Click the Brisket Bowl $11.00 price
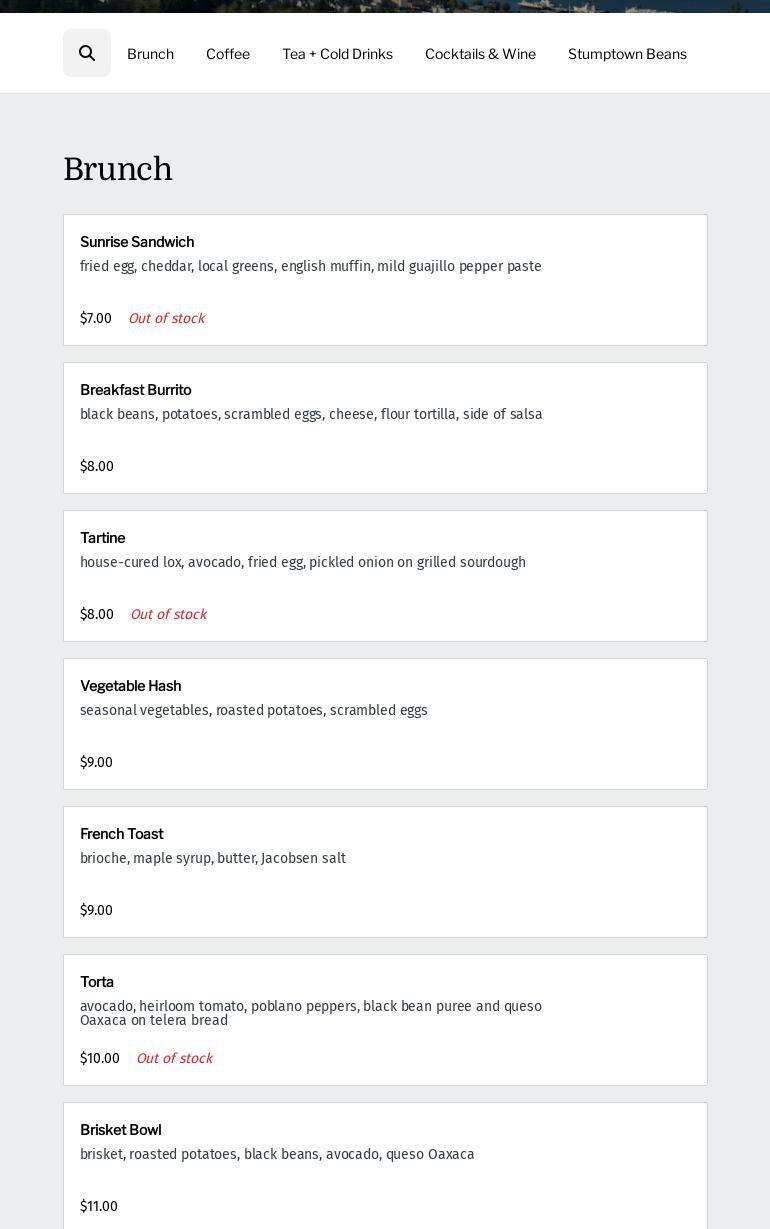Viewport: 770px width, 1229px height. [99, 1206]
